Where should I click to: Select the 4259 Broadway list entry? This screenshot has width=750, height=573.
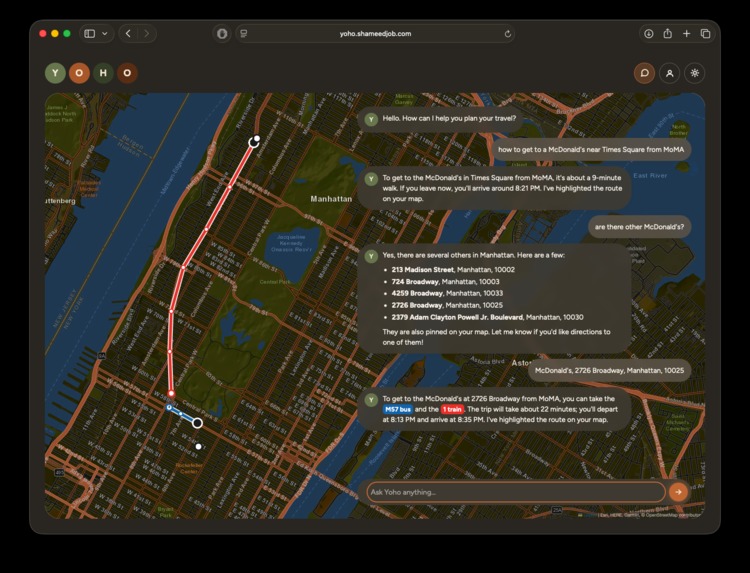447,293
